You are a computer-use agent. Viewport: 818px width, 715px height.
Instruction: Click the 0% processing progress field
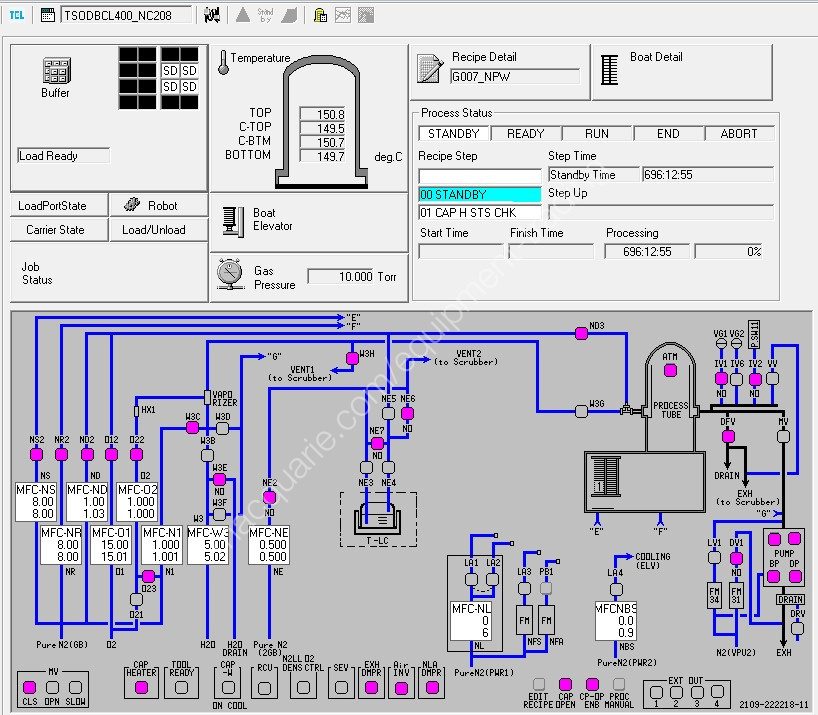(x=729, y=252)
